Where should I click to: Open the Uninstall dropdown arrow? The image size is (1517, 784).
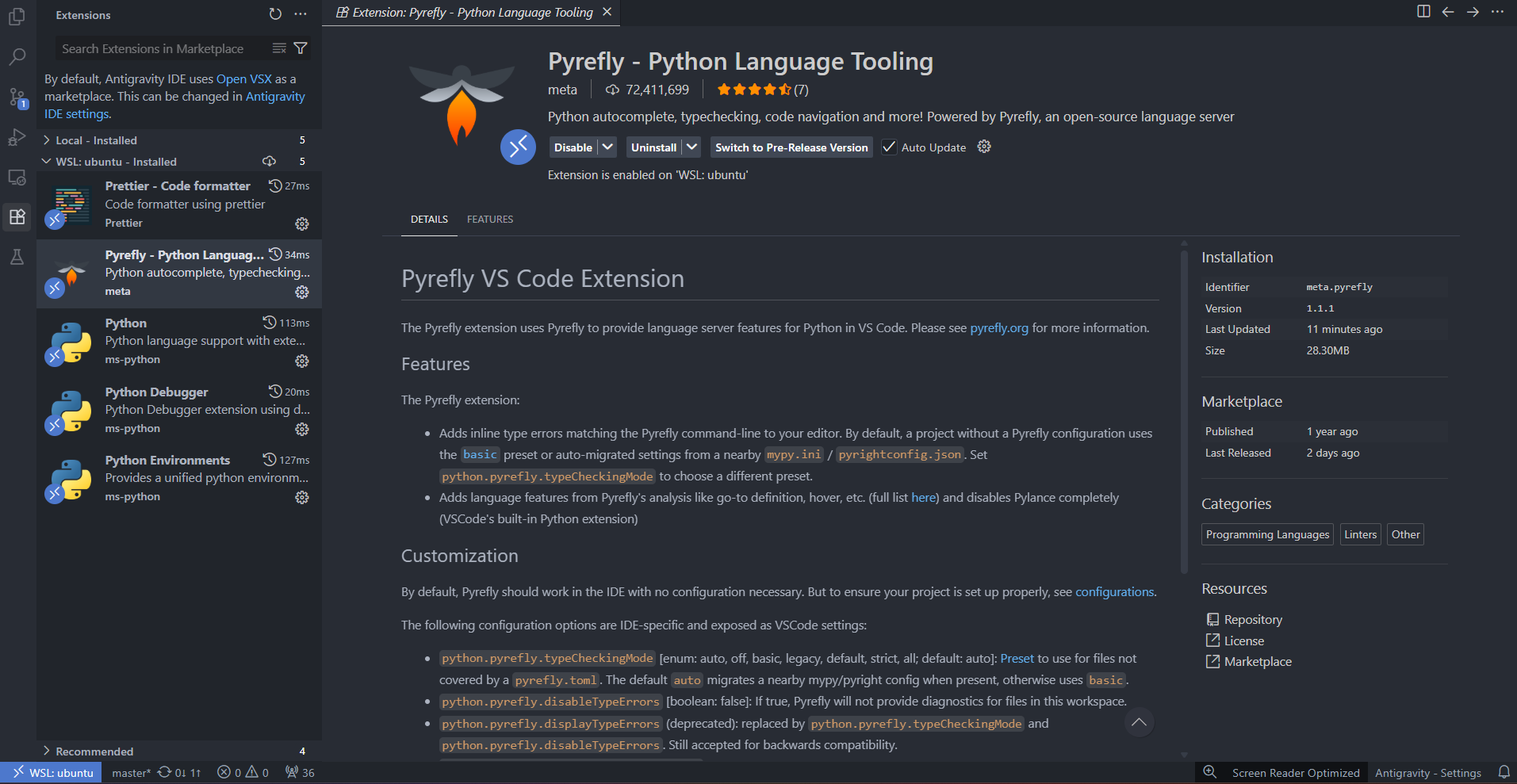point(691,147)
